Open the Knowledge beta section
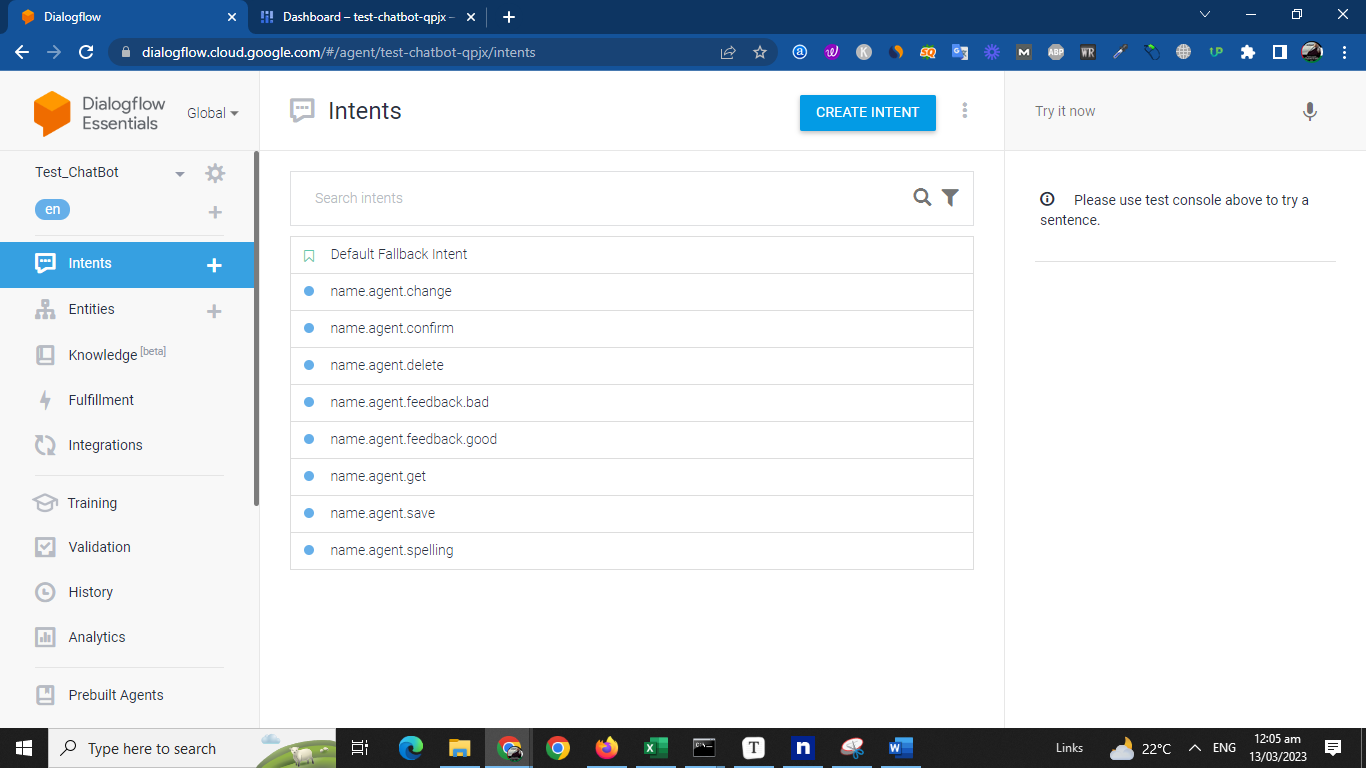1366x768 pixels. [117, 354]
